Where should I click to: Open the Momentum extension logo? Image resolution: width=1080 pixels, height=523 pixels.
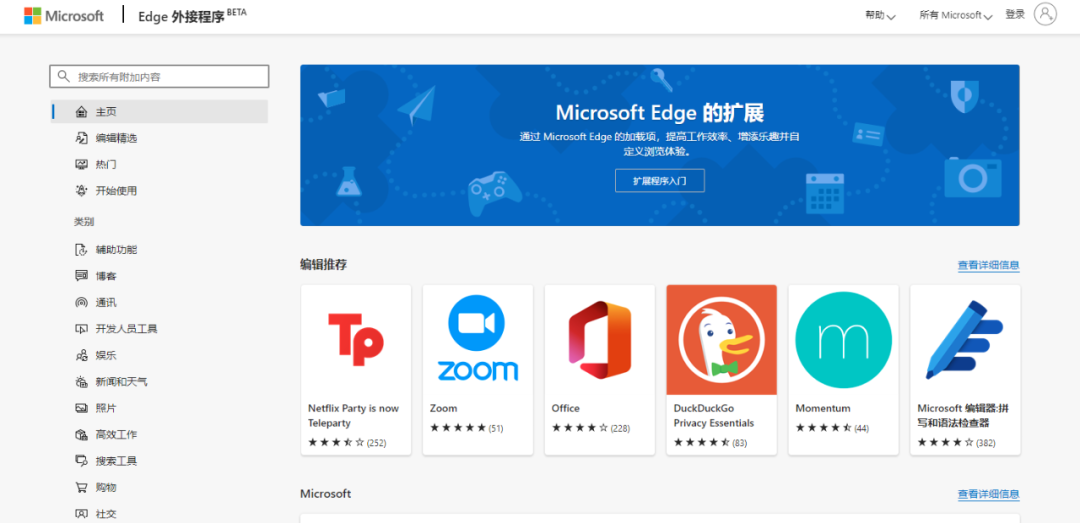pos(844,340)
